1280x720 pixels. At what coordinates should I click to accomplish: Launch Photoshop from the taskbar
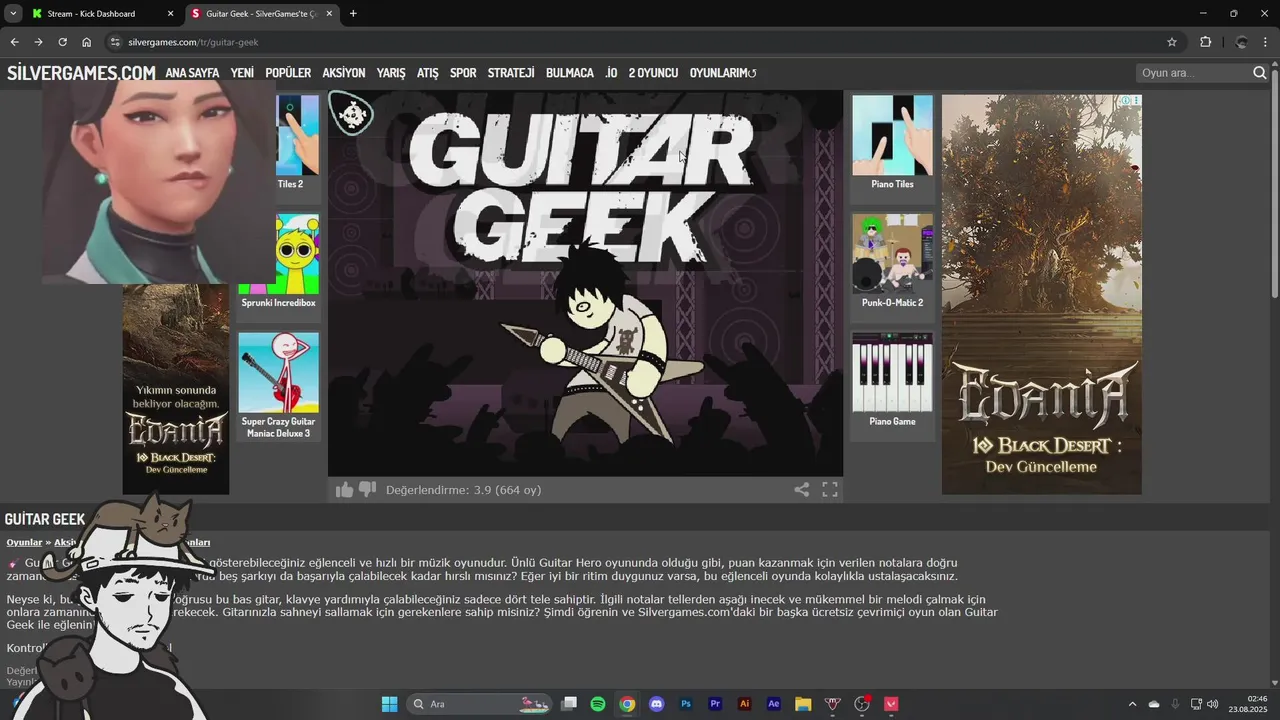tap(686, 704)
